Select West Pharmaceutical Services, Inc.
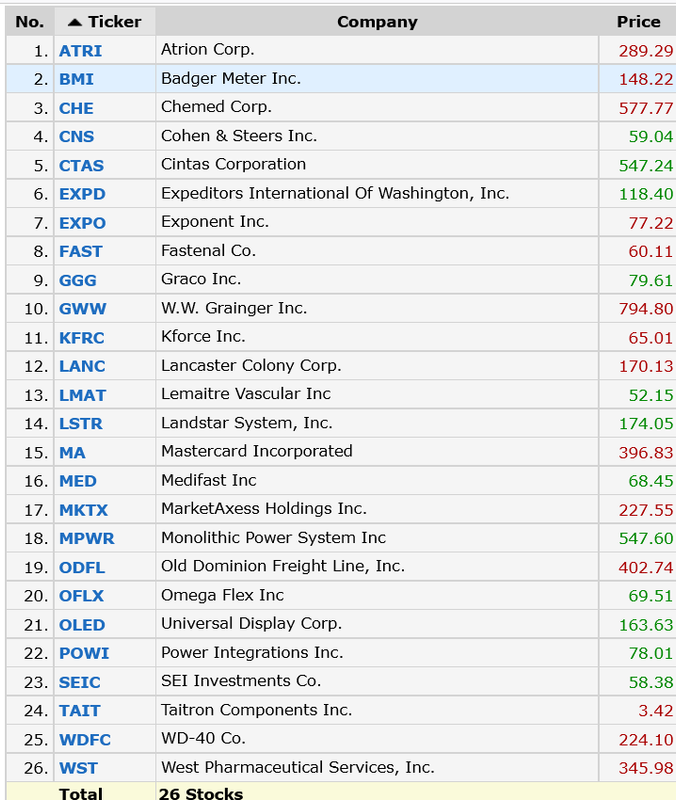 [x=298, y=768]
